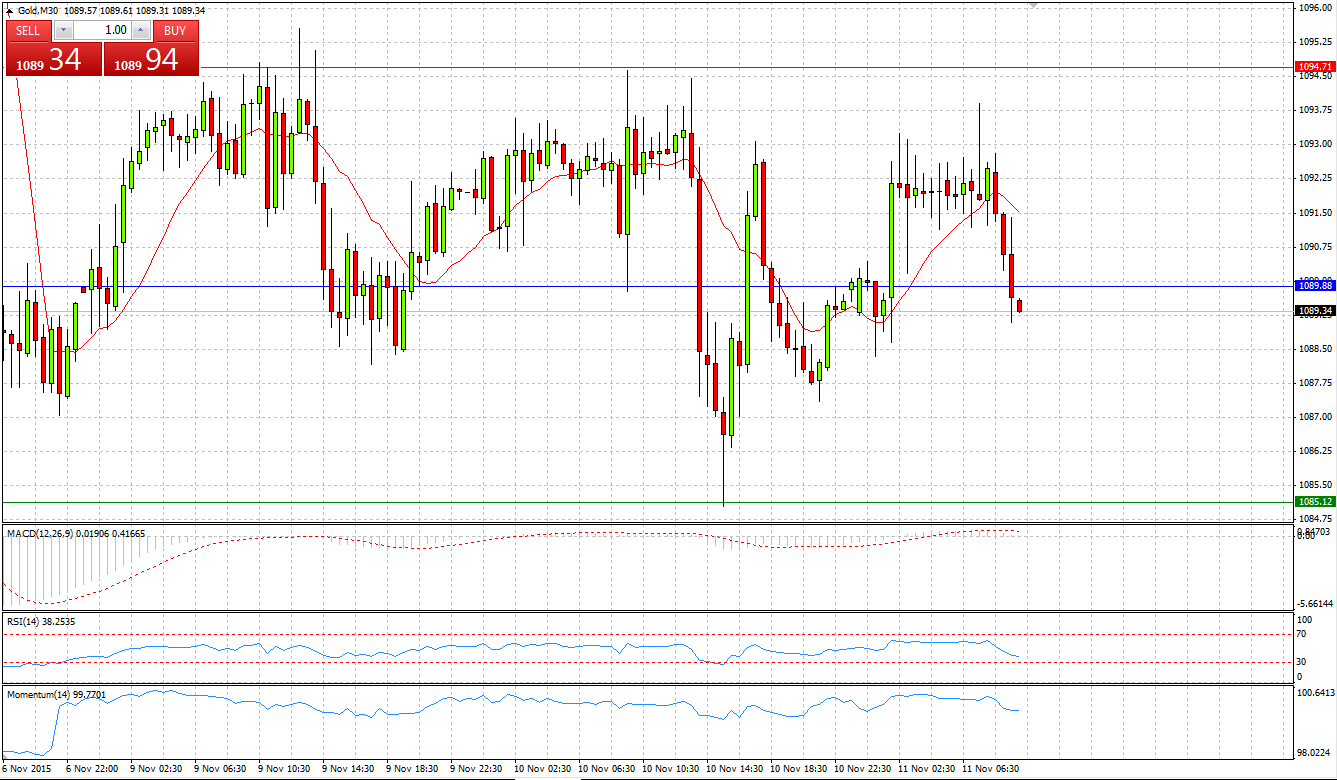
Task: Click the SELL button
Action: pyautogui.click(x=28, y=30)
